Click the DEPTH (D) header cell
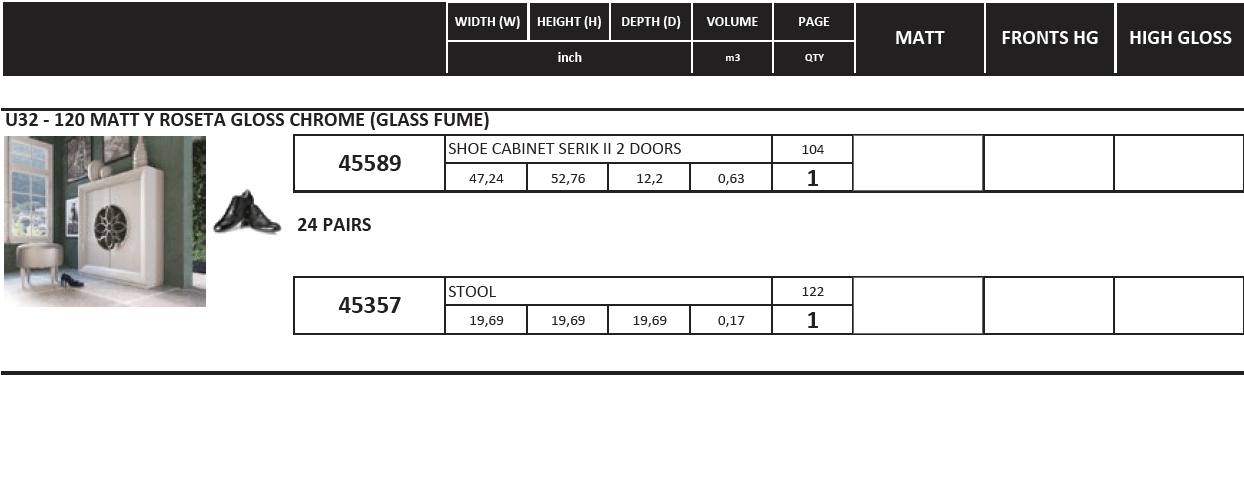Viewport: 1244px width, 480px height. tap(650, 22)
